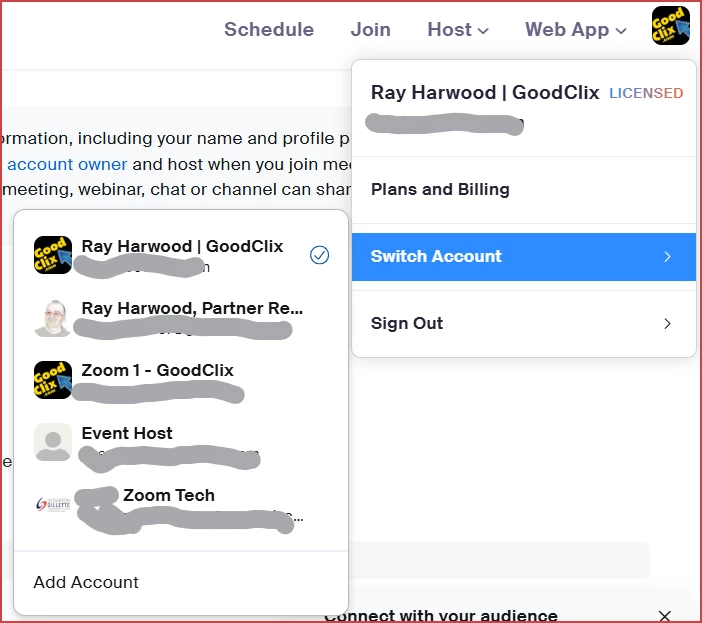Click the portrait photo for Partner account
The height and width of the screenshot is (623, 702).
coord(53,317)
